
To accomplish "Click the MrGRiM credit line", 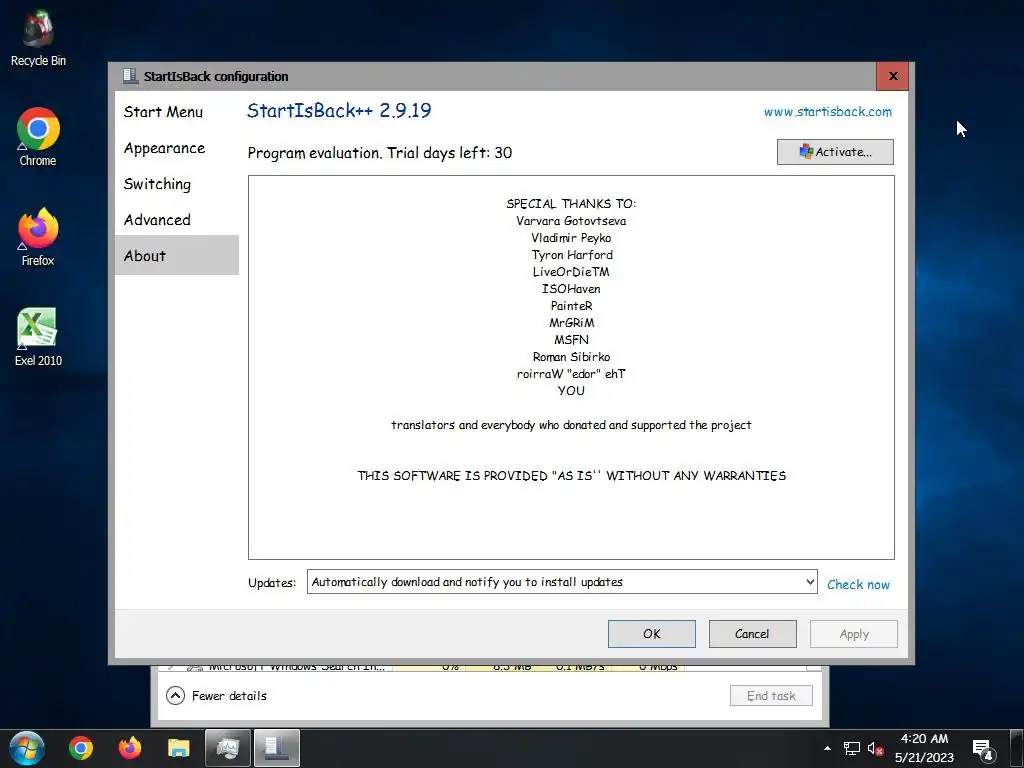I will [x=571, y=323].
